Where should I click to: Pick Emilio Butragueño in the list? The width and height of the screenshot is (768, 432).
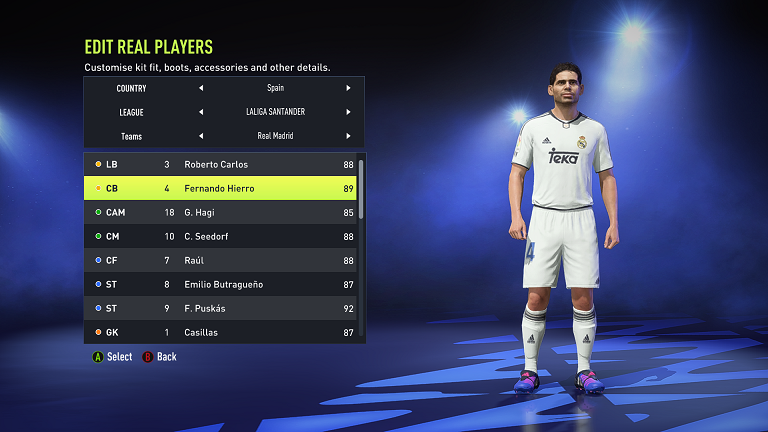tap(220, 285)
